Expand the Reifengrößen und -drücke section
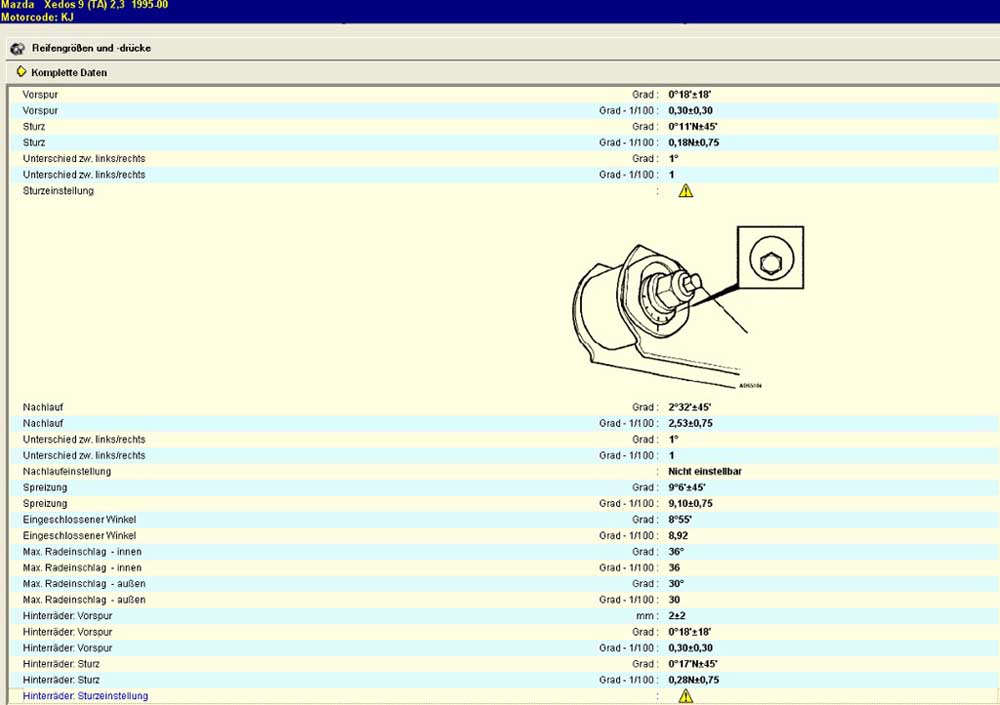Screen dimensions: 1000x705 click(91, 48)
